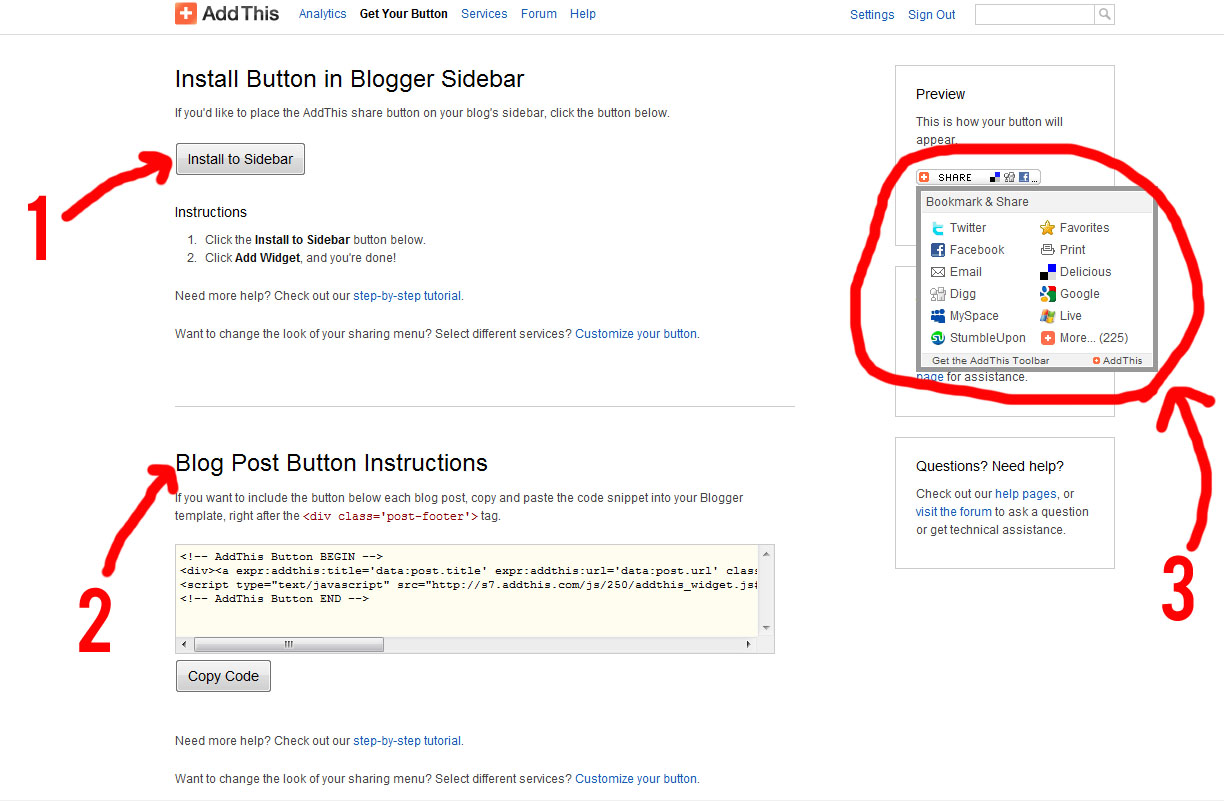Screen dimensions: 1224x801
Task: Click the code box horizontal scrollbar thumb
Action: [x=288, y=645]
